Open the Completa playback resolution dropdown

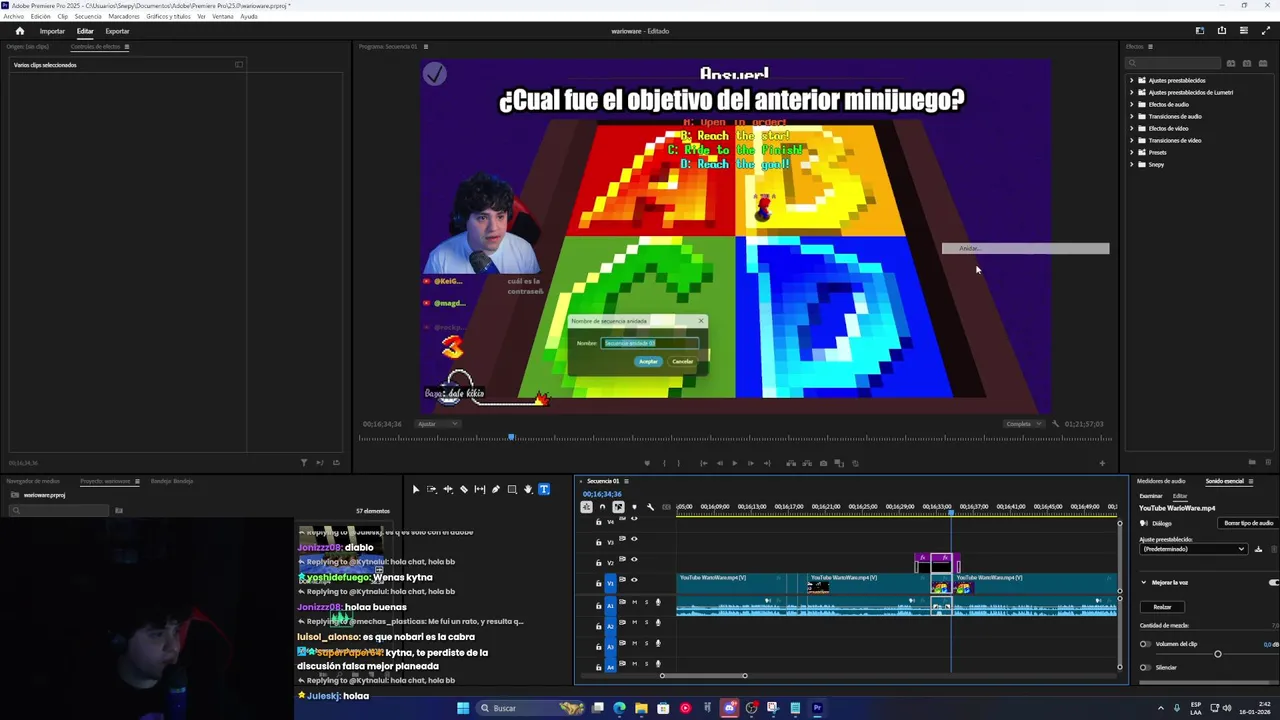coord(1023,424)
